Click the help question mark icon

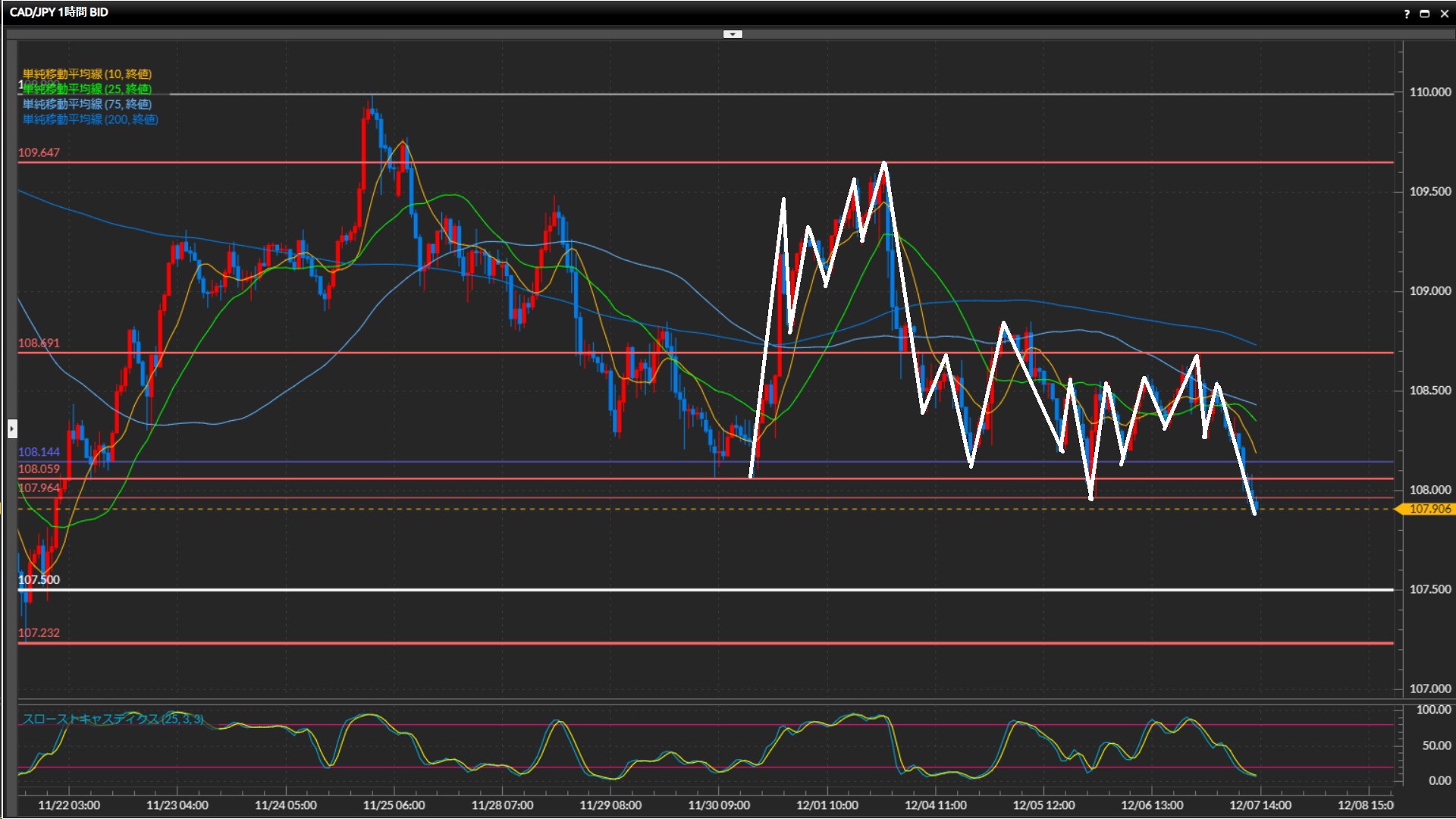[1407, 14]
